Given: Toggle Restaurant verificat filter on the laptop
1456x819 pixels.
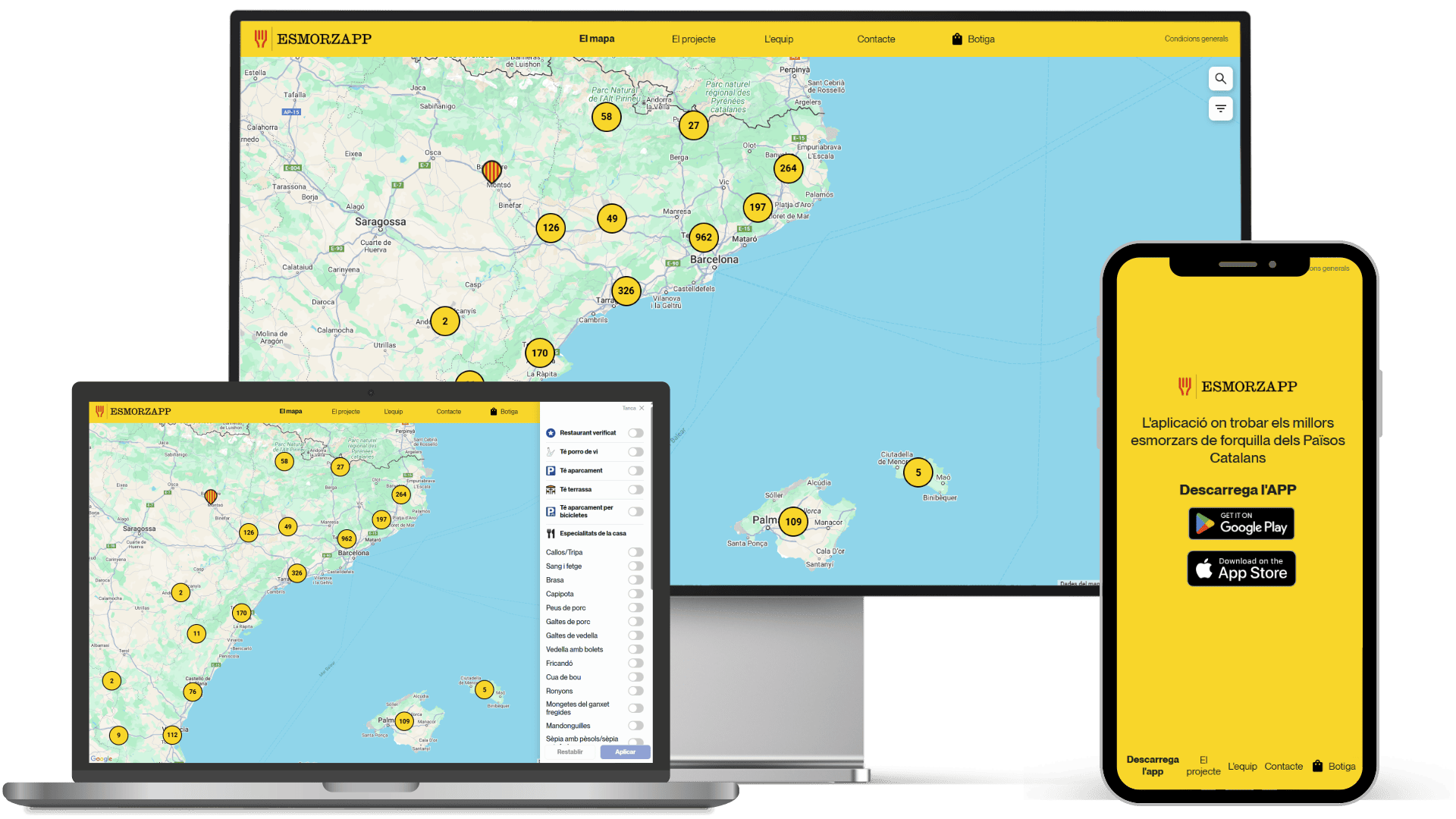Looking at the screenshot, I should click(x=635, y=433).
